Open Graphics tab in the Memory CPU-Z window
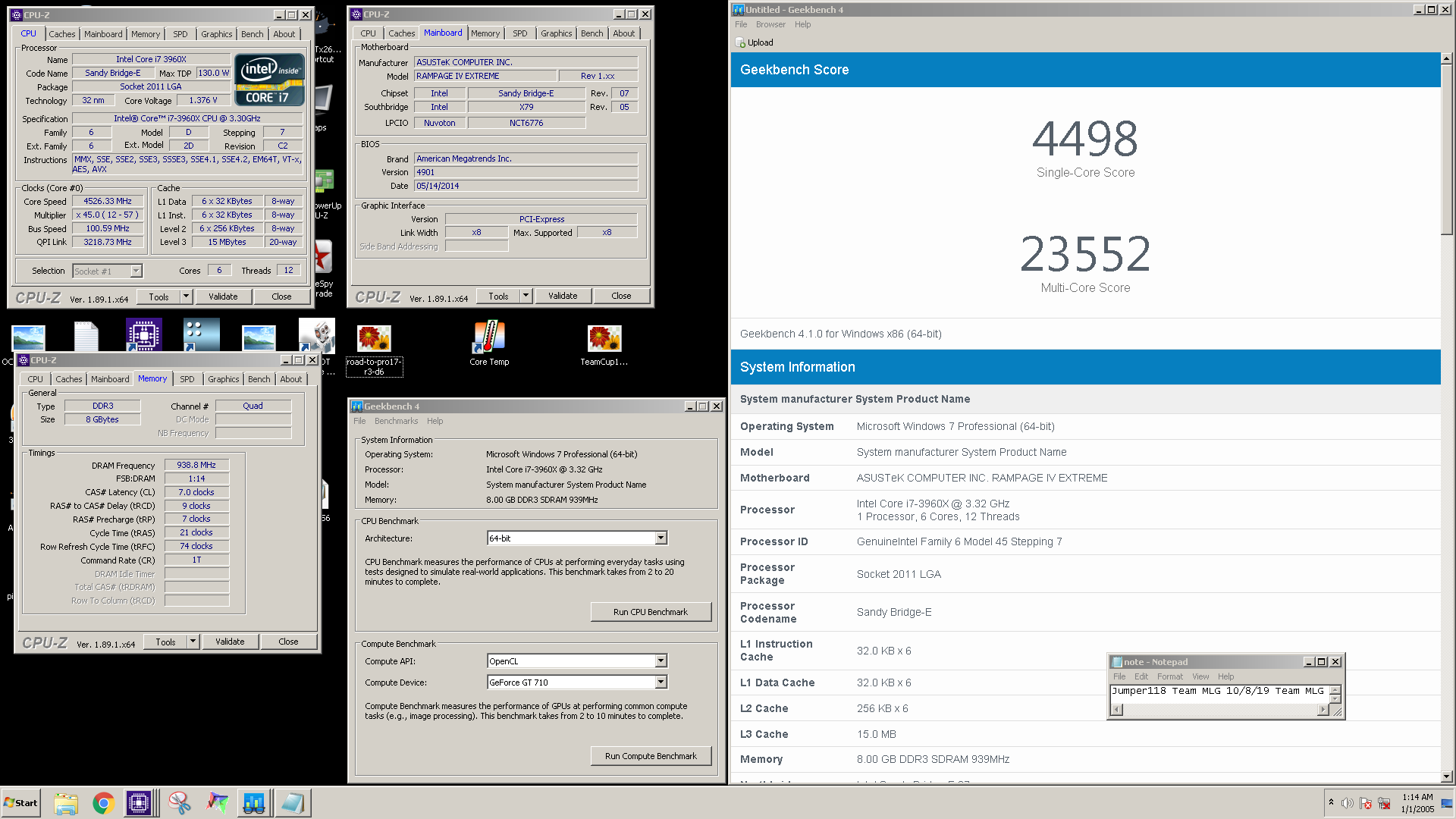This screenshot has height=819, width=1456. point(223,379)
